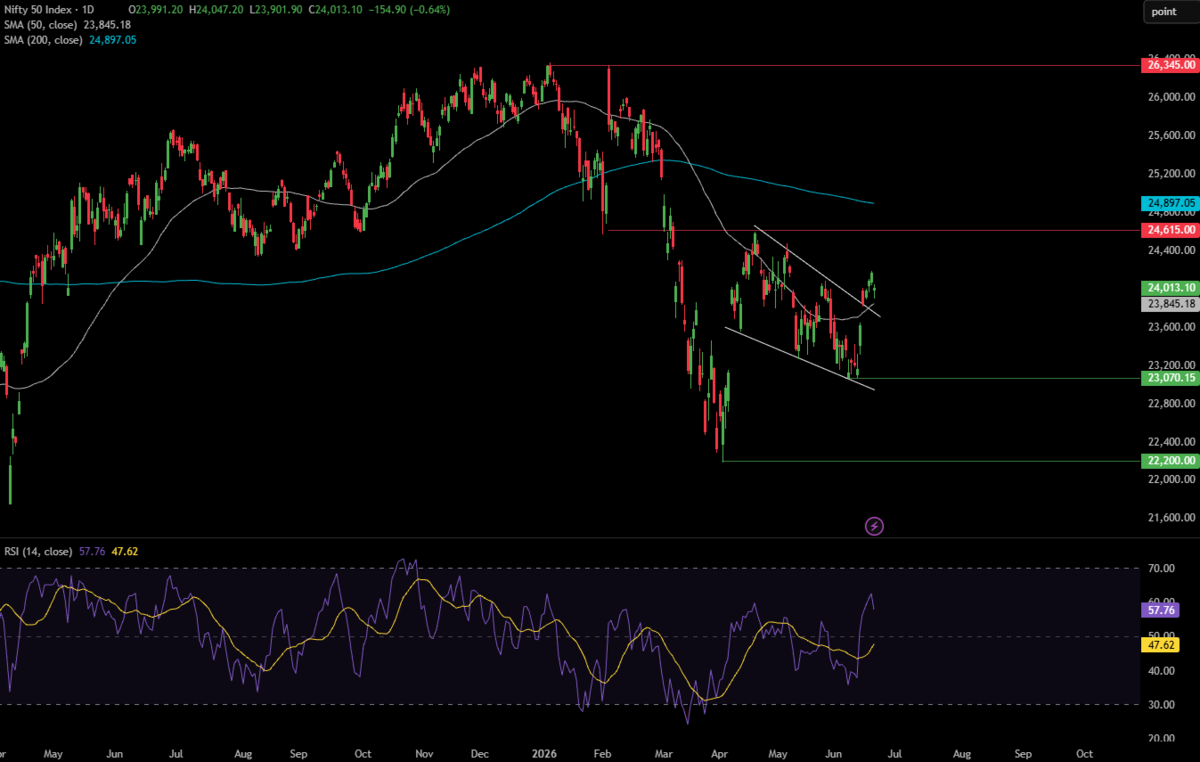This screenshot has height=762, width=1200.
Task: Click the red 26,345.00 price label
Action: pos(1169,65)
